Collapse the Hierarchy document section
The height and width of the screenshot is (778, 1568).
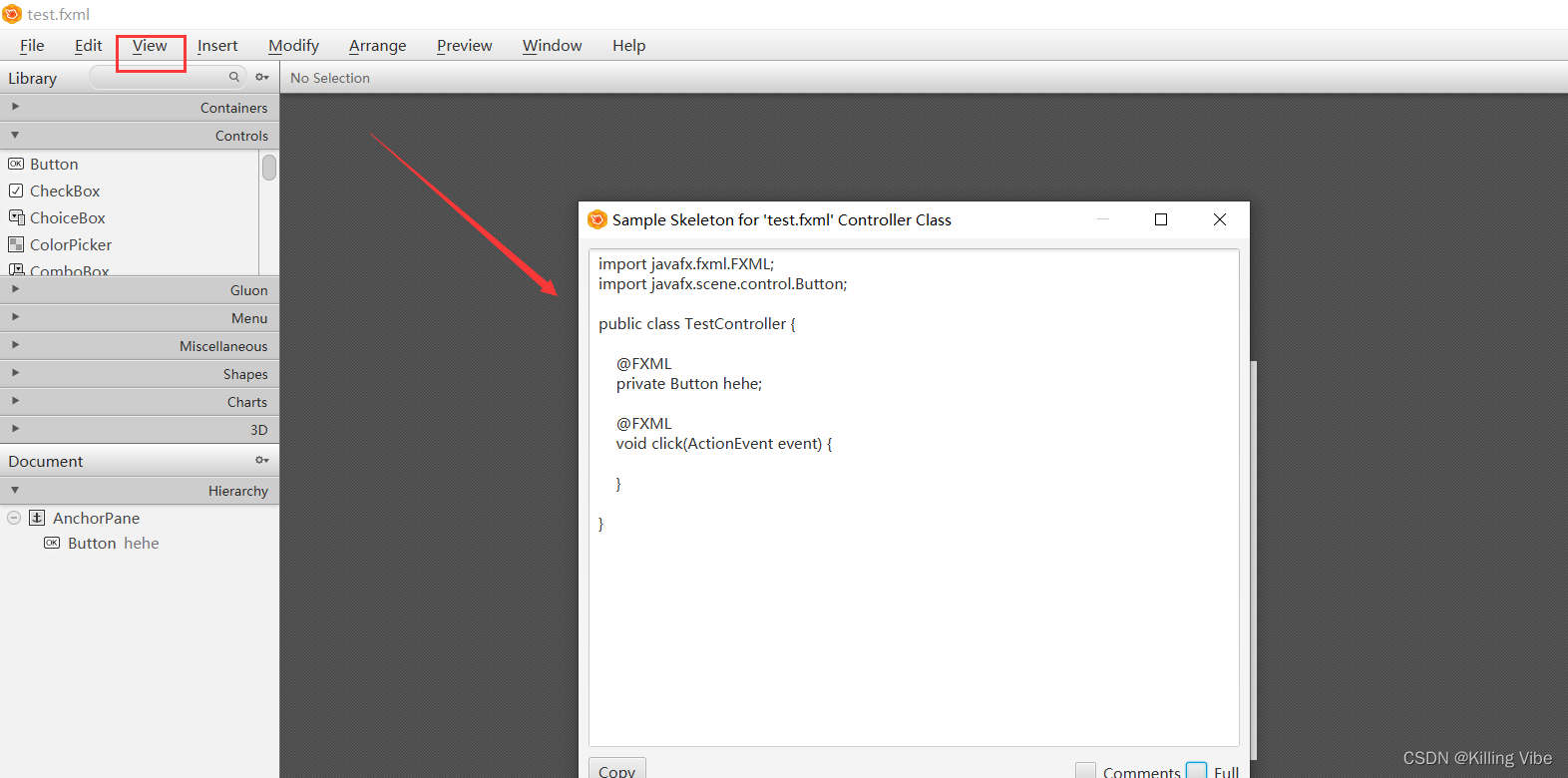tap(15, 490)
